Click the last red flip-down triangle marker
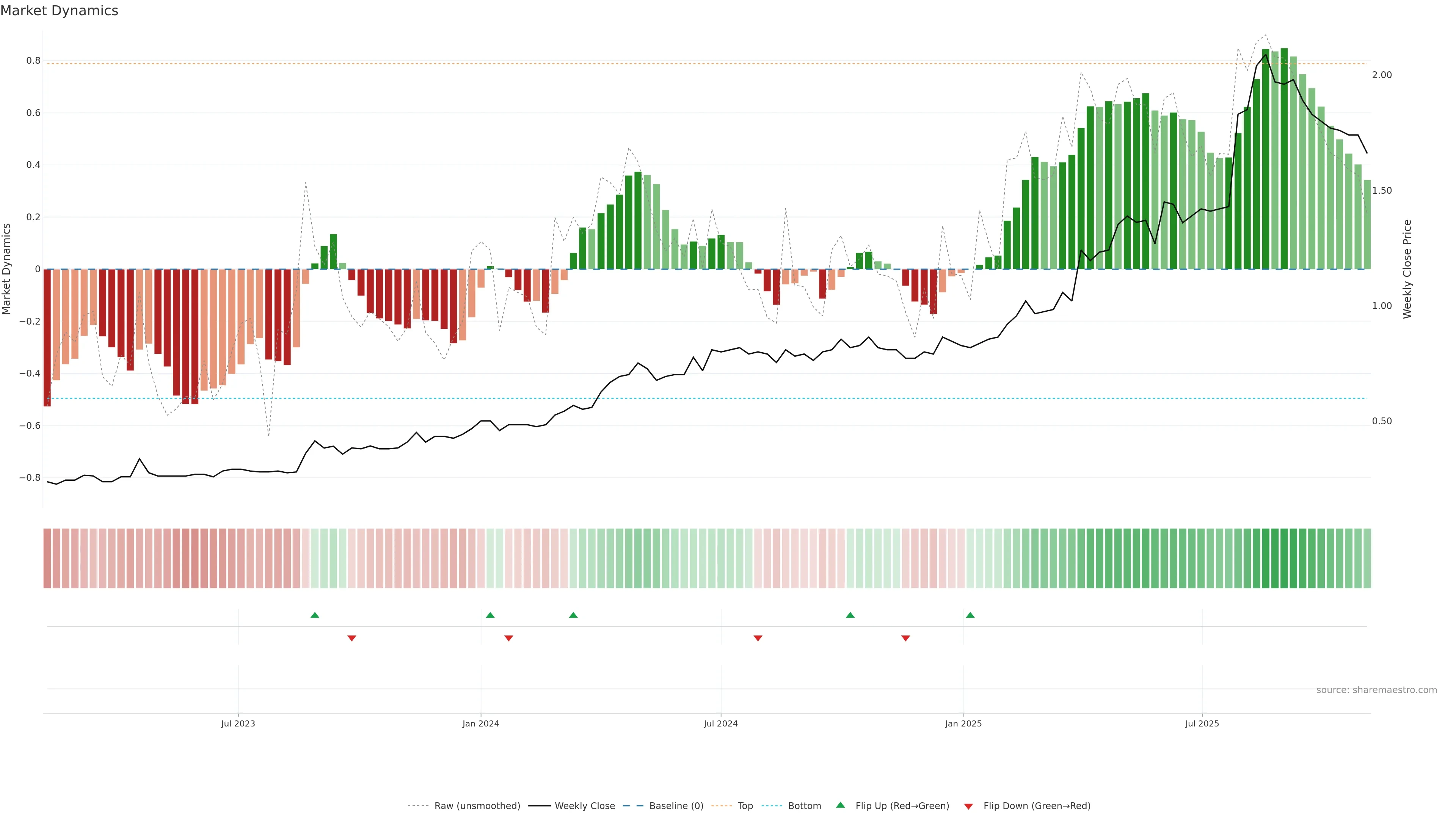This screenshot has width=1456, height=819. tap(905, 638)
